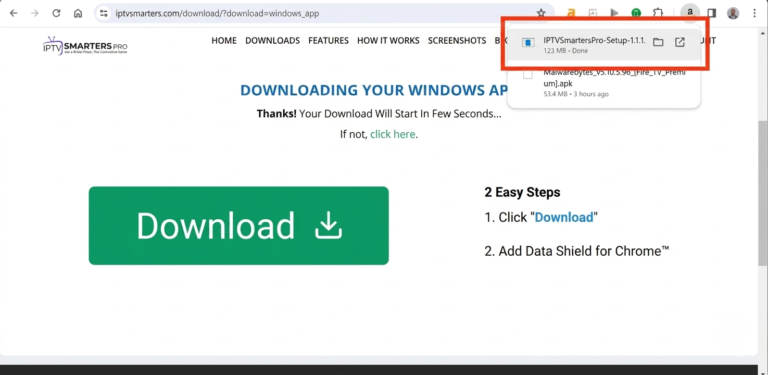Open the browser side panel
The image size is (768, 375).
pos(712,13)
